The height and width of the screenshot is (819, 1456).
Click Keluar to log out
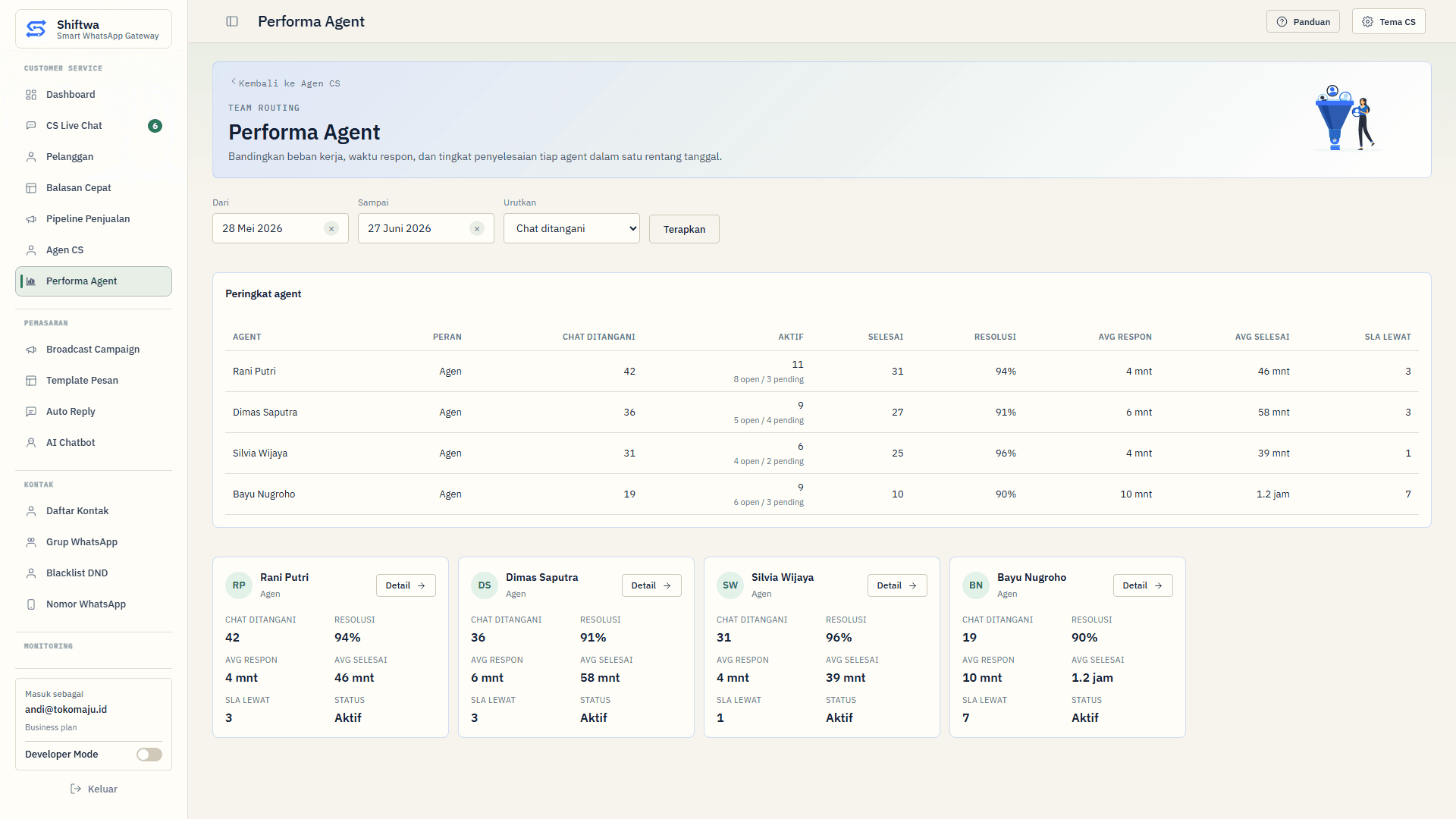pos(93,789)
